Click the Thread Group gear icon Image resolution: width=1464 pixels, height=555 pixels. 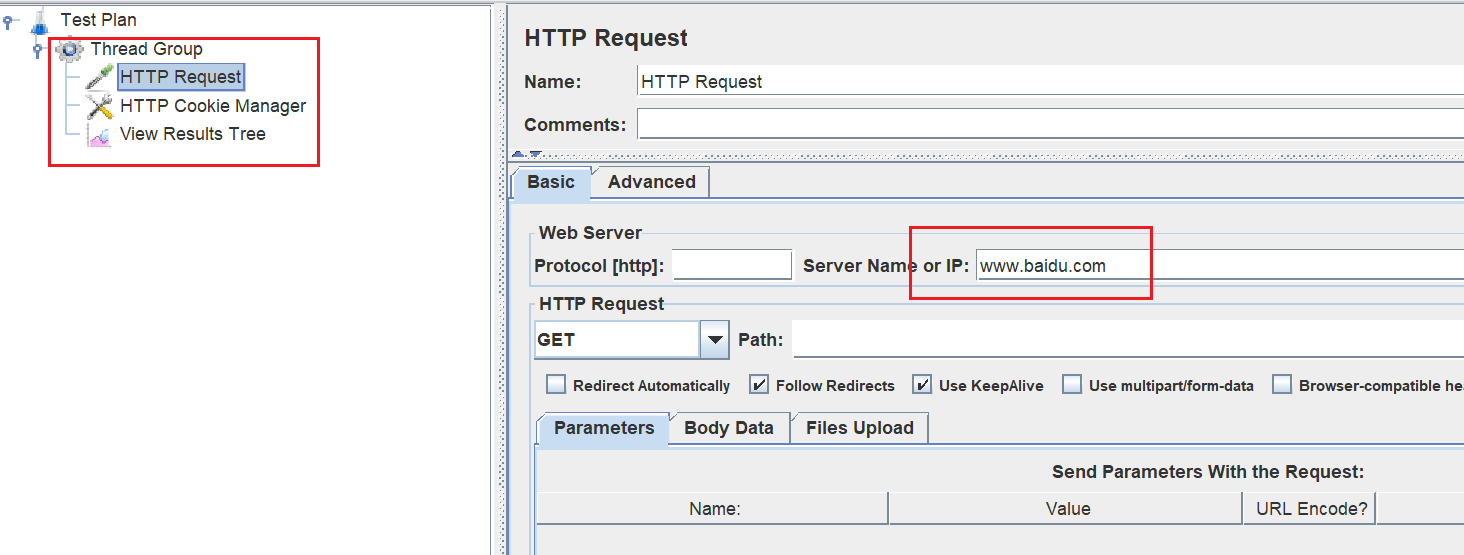coord(69,49)
